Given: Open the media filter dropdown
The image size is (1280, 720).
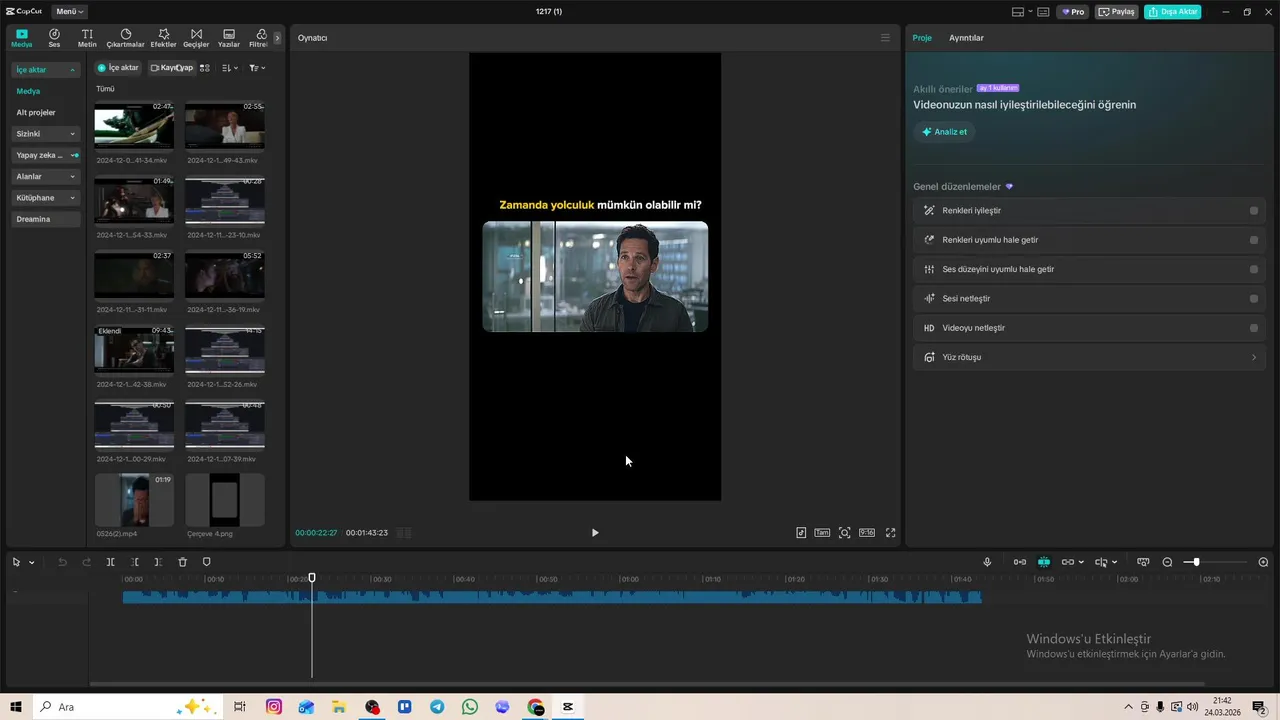Looking at the screenshot, I should pos(256,68).
